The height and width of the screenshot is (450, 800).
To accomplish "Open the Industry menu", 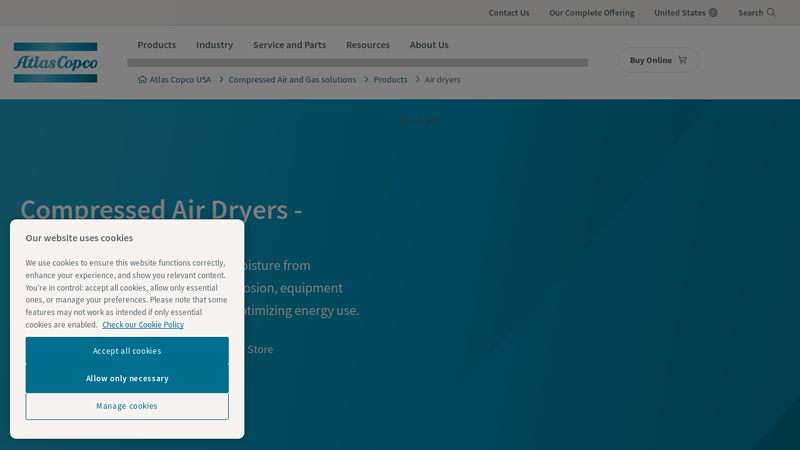I will pyautogui.click(x=214, y=45).
